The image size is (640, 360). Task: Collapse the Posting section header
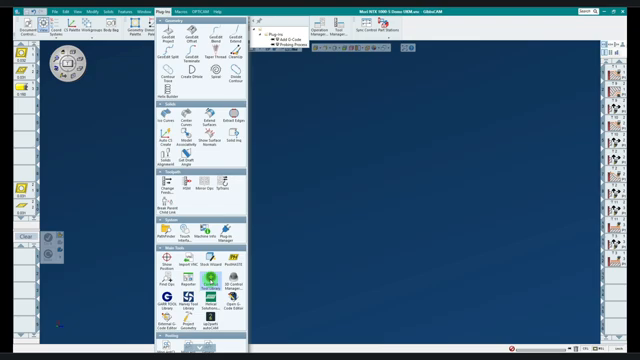(x=201, y=336)
